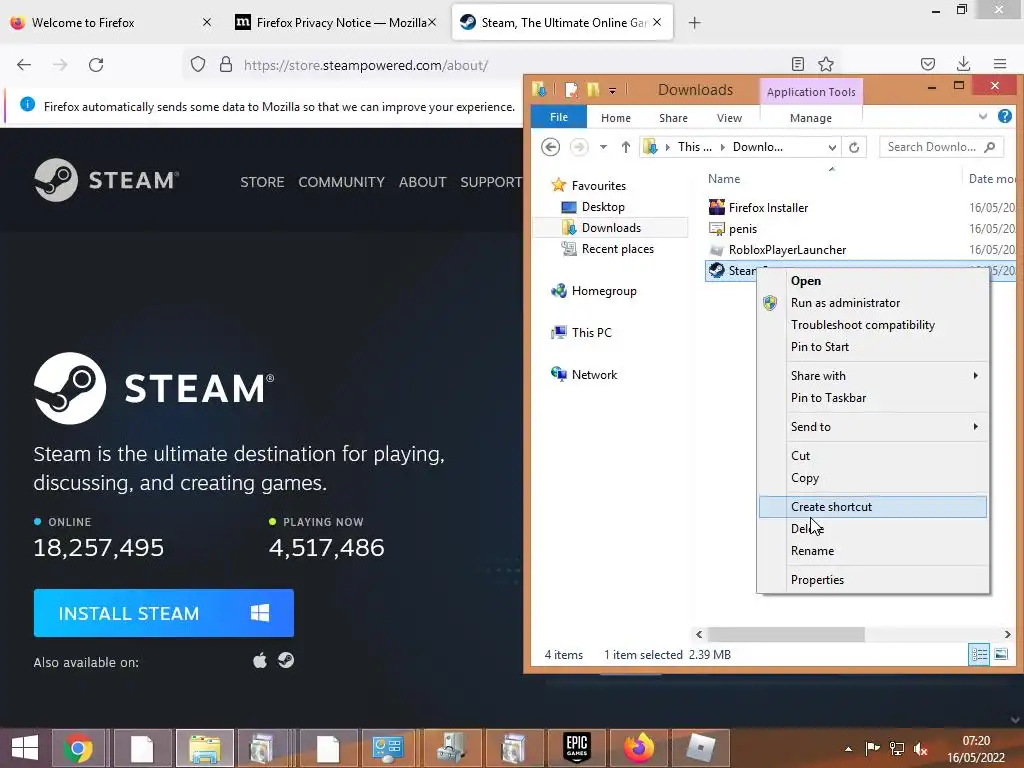Click SteamOS icon beside Apple icon
Viewport: 1024px width, 768px height.
coord(286,660)
